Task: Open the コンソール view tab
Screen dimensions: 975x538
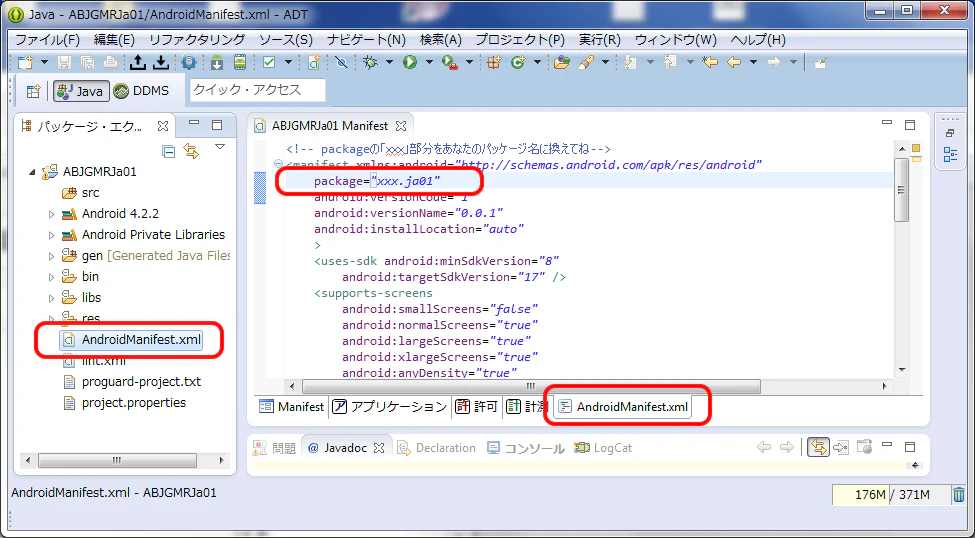Action: [x=525, y=448]
